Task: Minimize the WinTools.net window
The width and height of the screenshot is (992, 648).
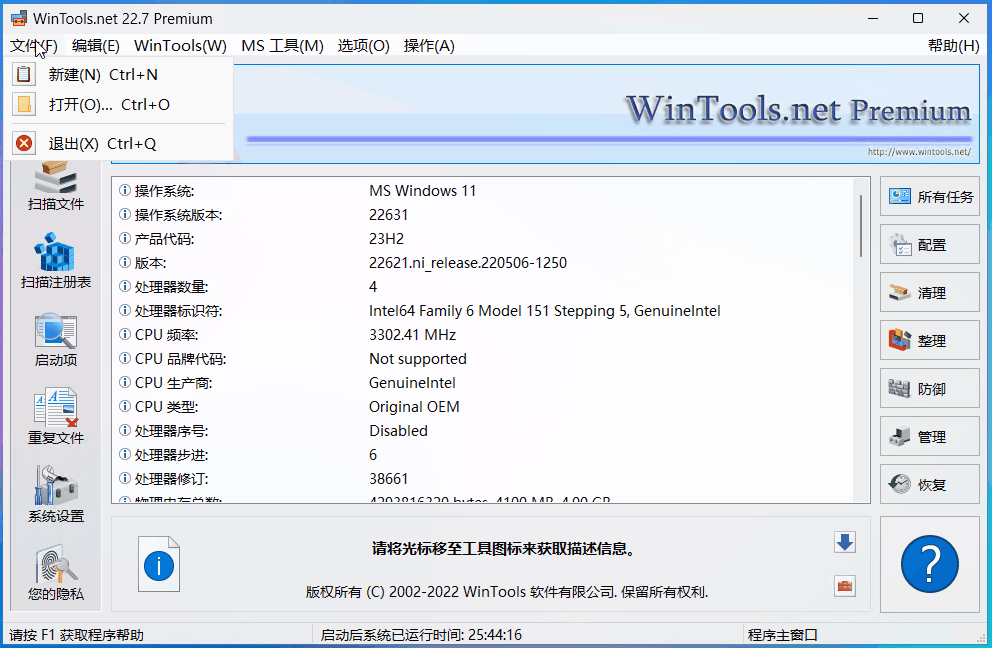Action: [x=873, y=18]
